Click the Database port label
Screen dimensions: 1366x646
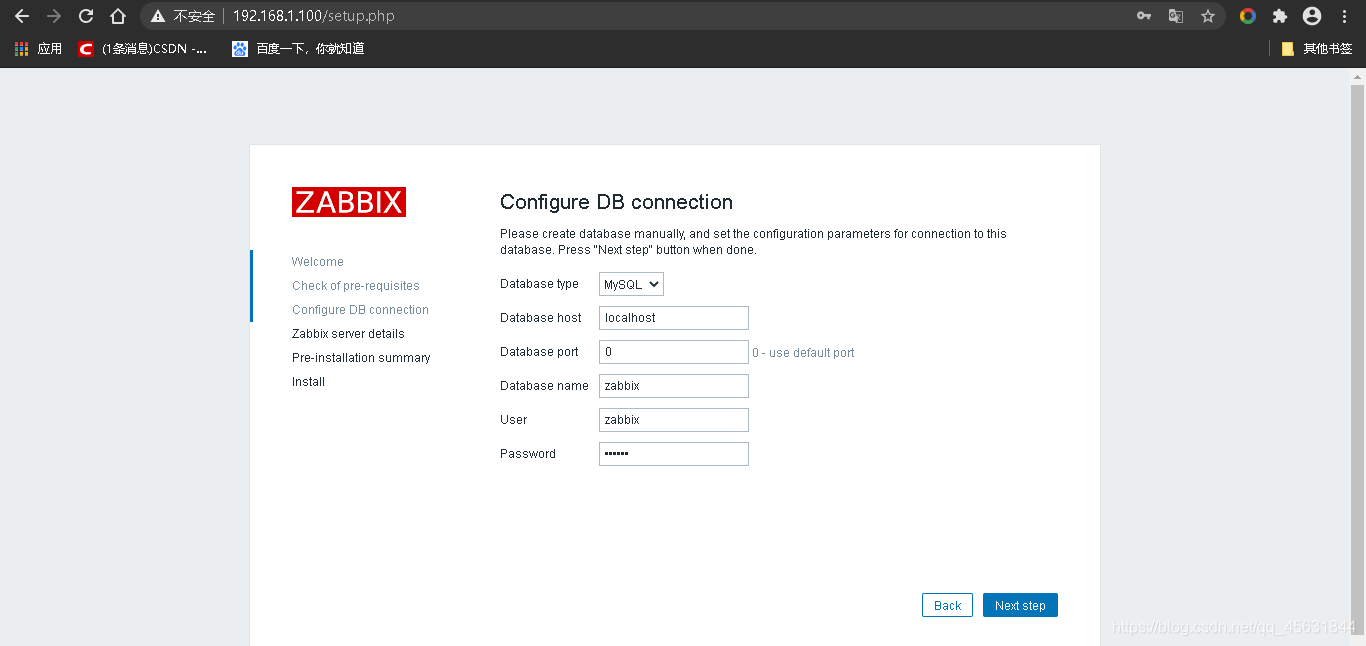(539, 352)
